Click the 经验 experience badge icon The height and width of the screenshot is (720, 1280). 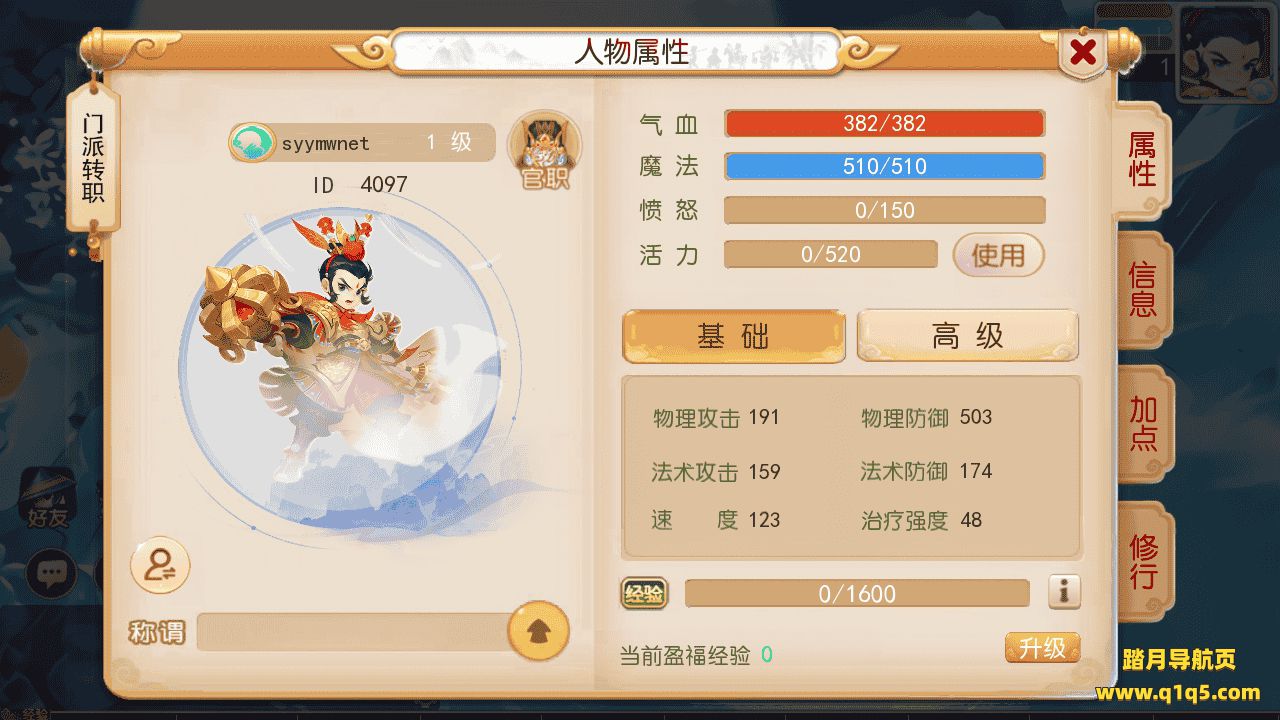click(x=644, y=594)
